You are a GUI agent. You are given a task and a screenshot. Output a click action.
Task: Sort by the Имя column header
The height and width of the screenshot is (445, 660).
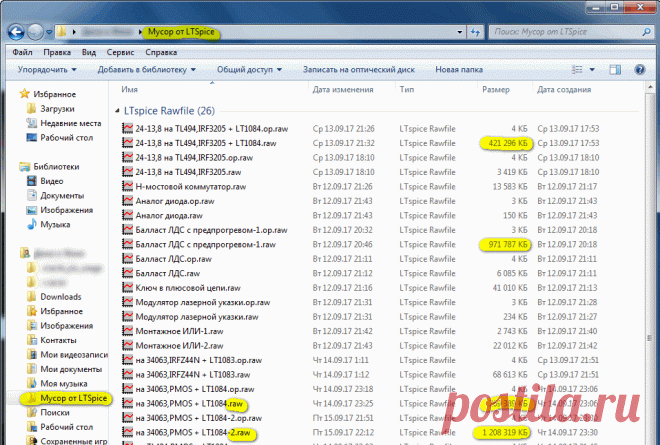(x=130, y=90)
